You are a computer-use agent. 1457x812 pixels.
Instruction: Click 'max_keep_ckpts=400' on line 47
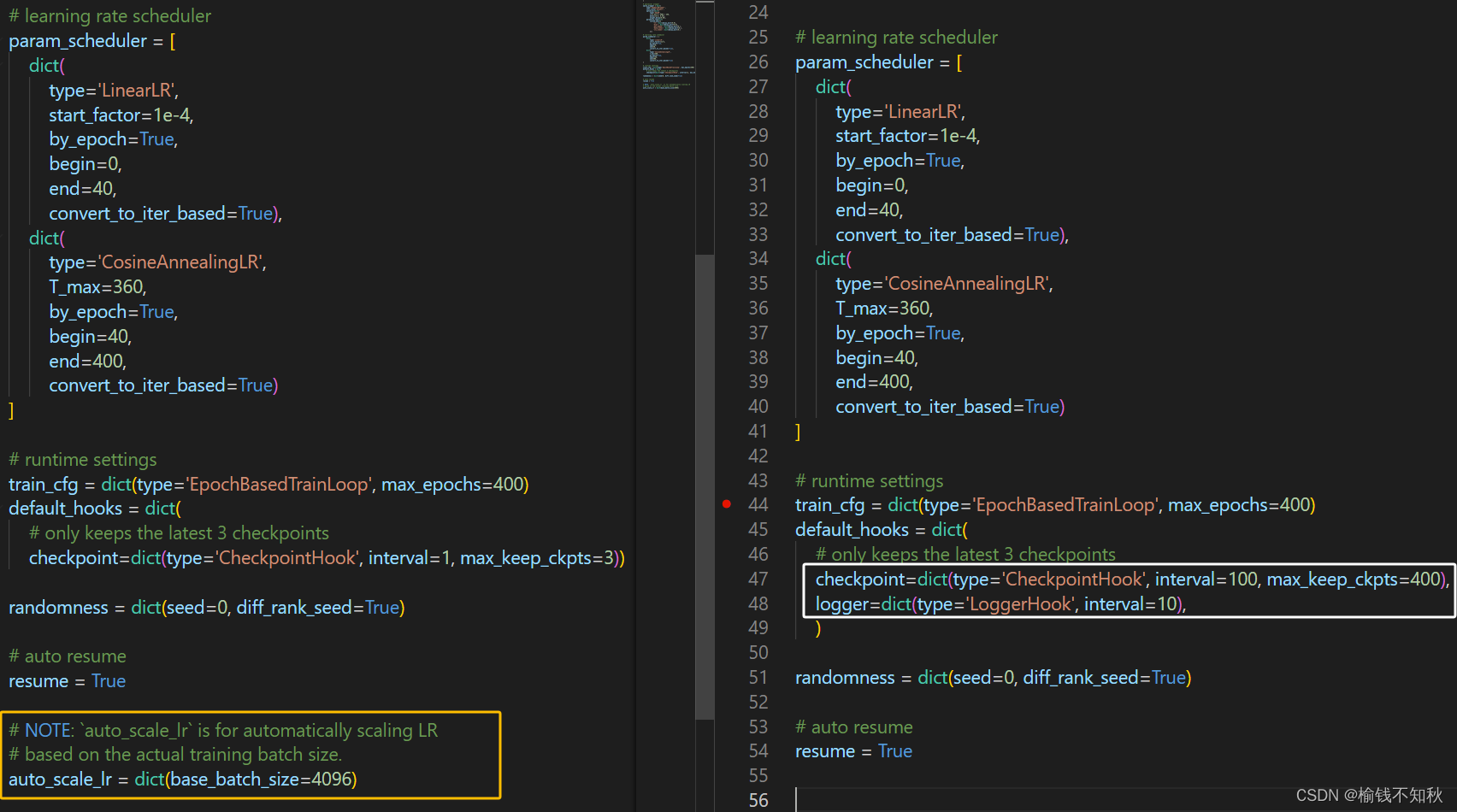1354,580
